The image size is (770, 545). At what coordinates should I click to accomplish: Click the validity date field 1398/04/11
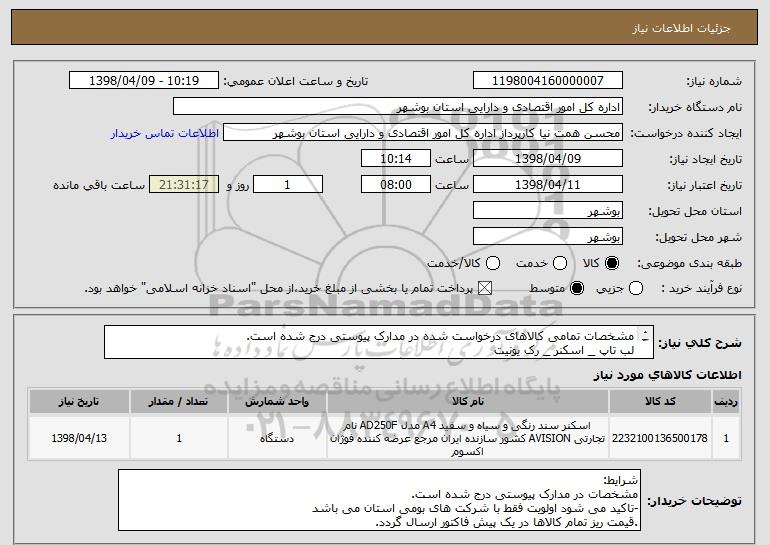click(548, 185)
